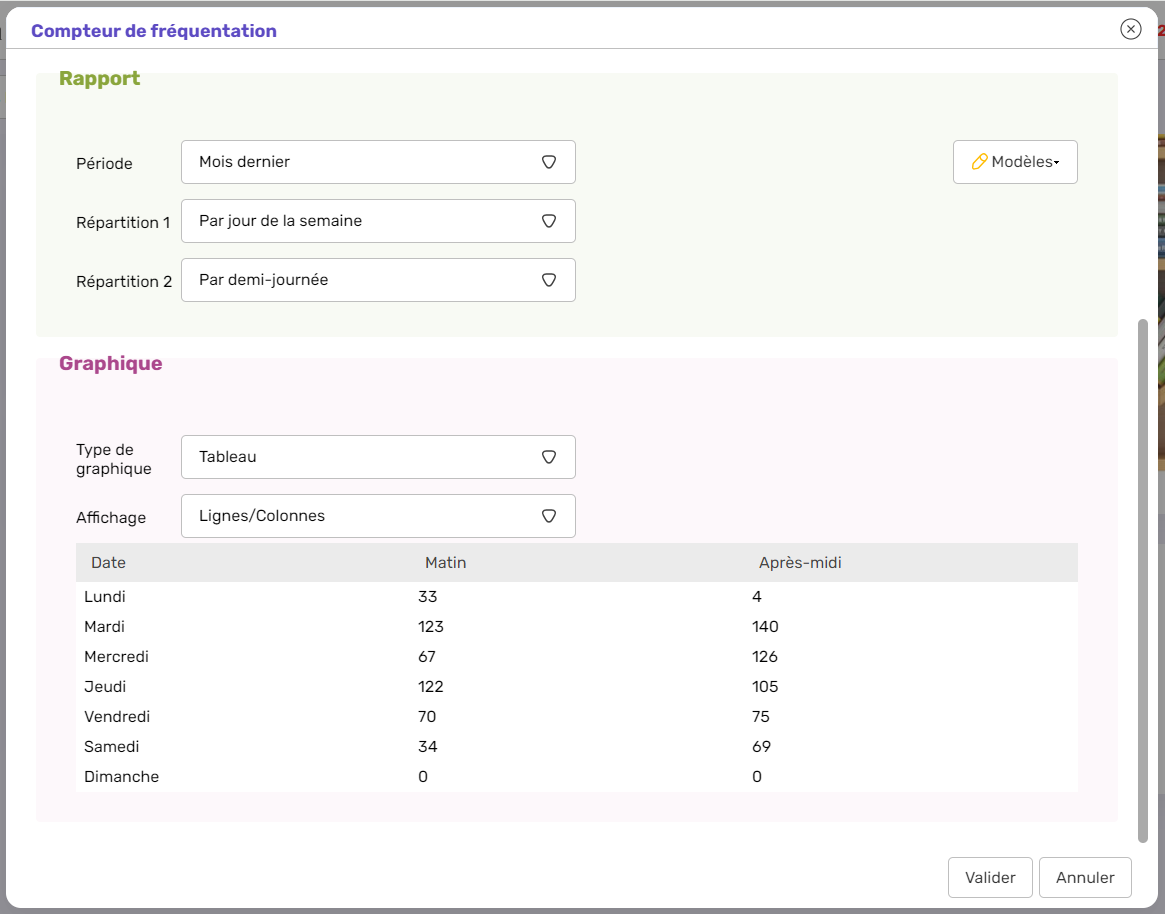The image size is (1165, 914).
Task: Click the Après-midi column header
Action: click(800, 563)
